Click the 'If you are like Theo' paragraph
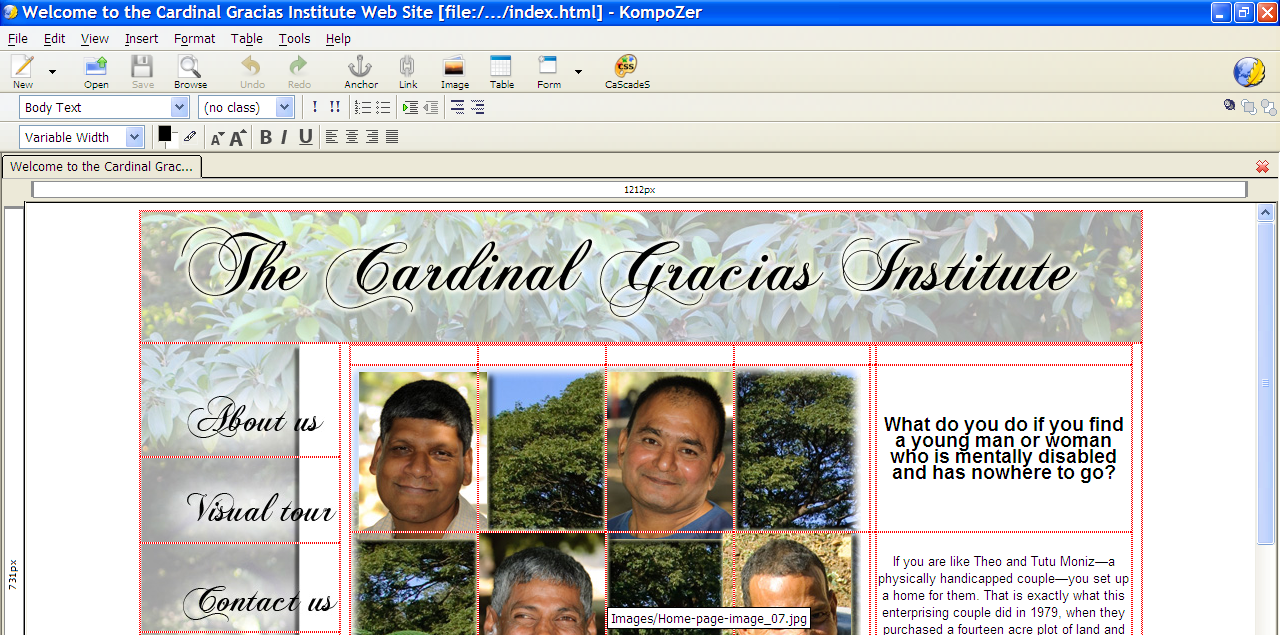 (1003, 595)
